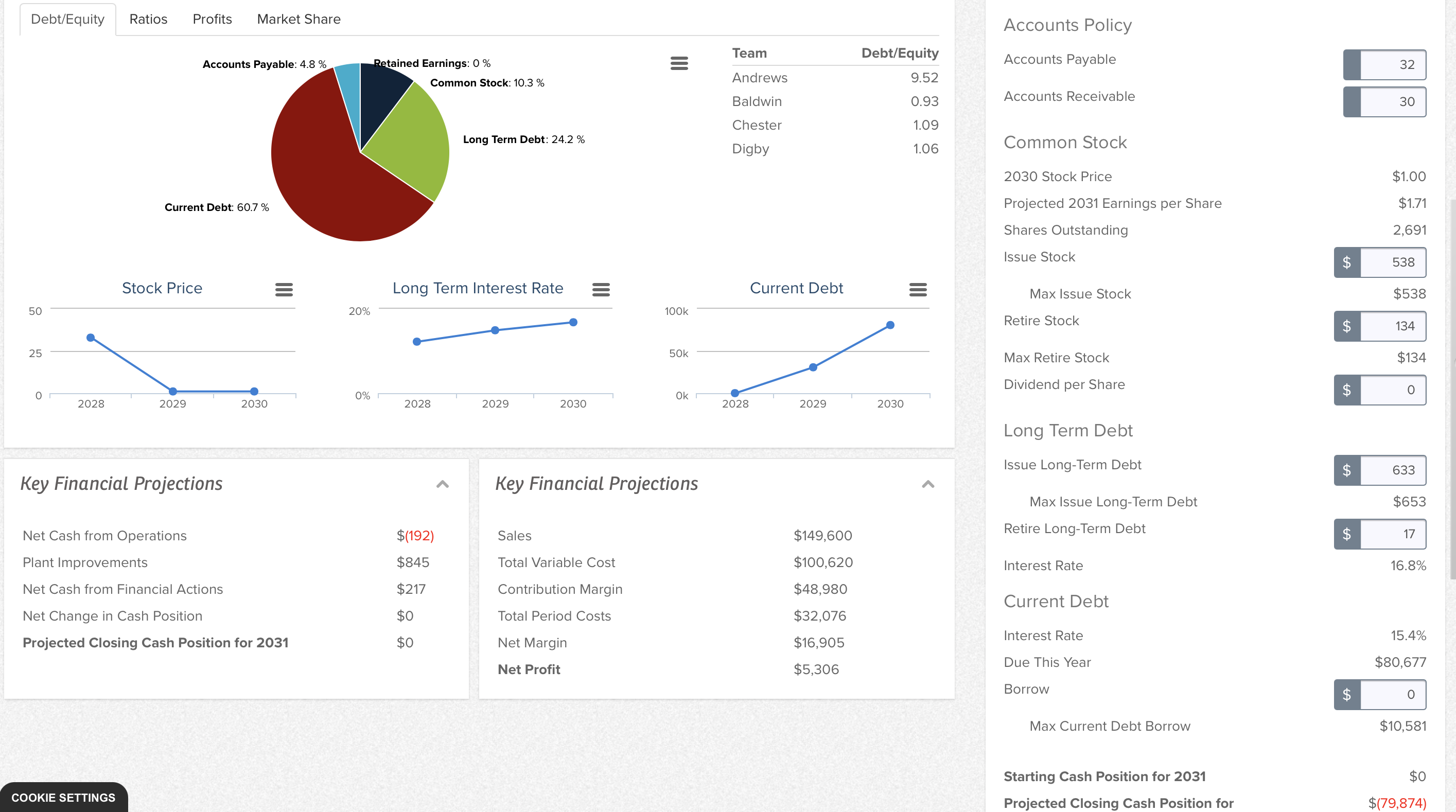Open the pie chart hamburger menu
The width and height of the screenshot is (1456, 812).
coord(679,63)
